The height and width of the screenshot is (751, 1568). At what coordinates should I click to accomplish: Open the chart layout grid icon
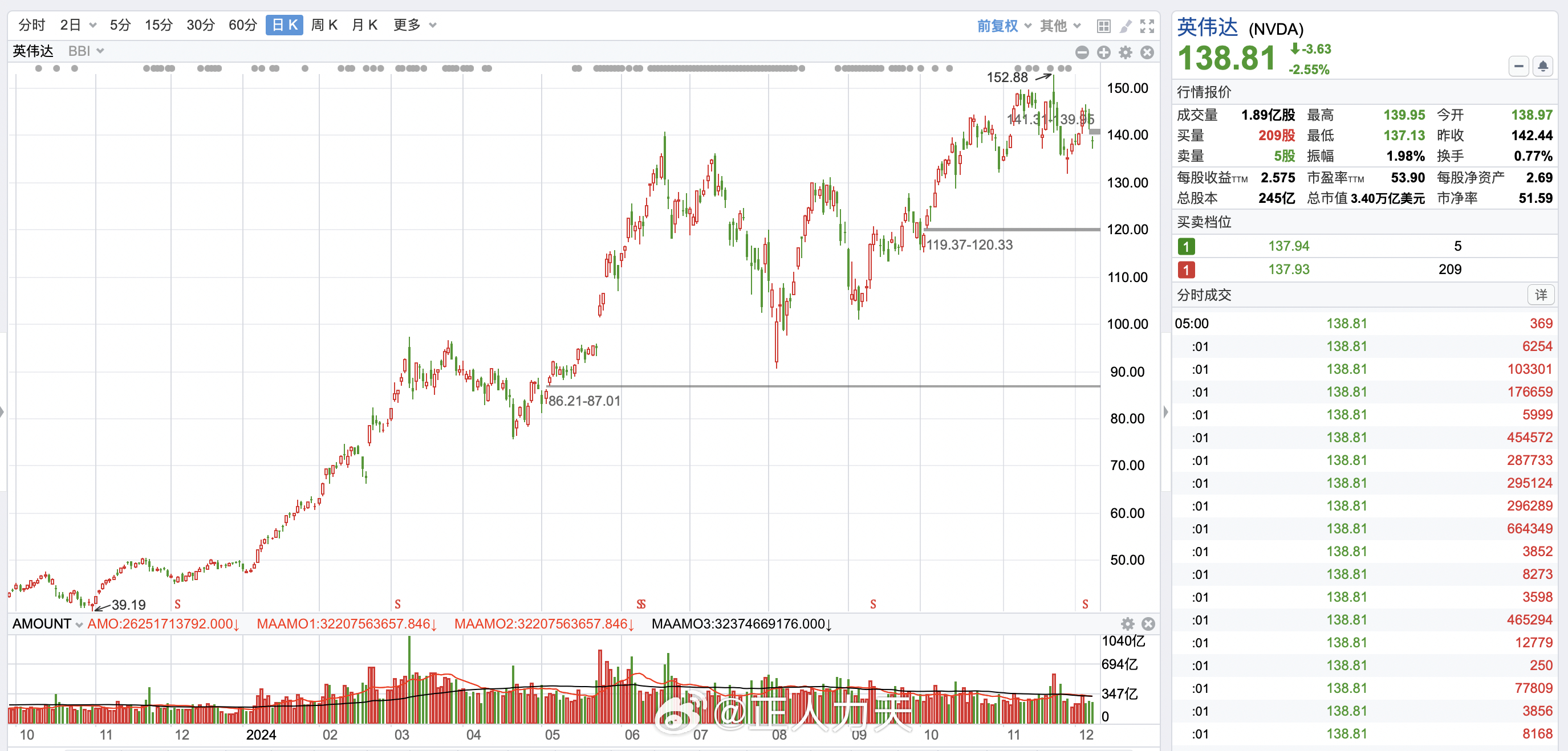click(1103, 26)
